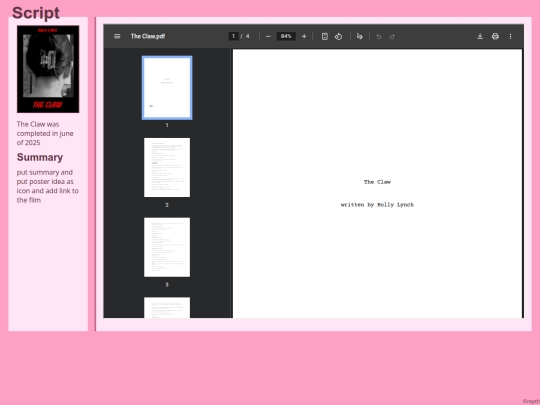Print the PDF document
This screenshot has height=405, width=540.
495,36
